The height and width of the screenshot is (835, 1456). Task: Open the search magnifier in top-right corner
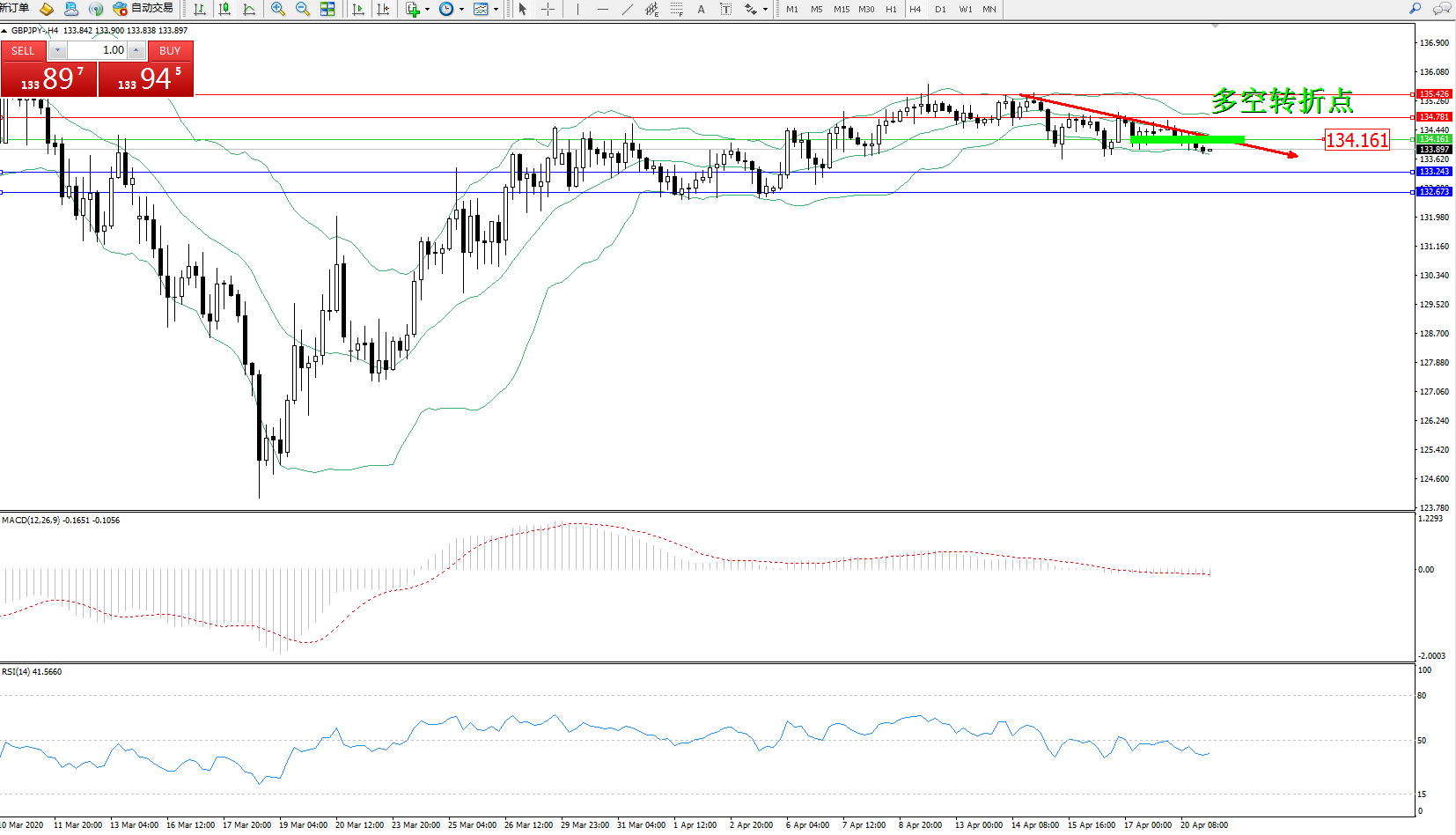(1415, 9)
